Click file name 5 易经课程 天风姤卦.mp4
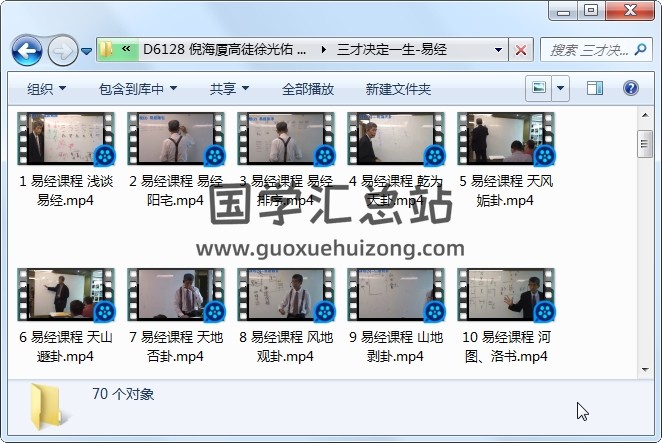Screen dimensions: 662x443 point(506,190)
